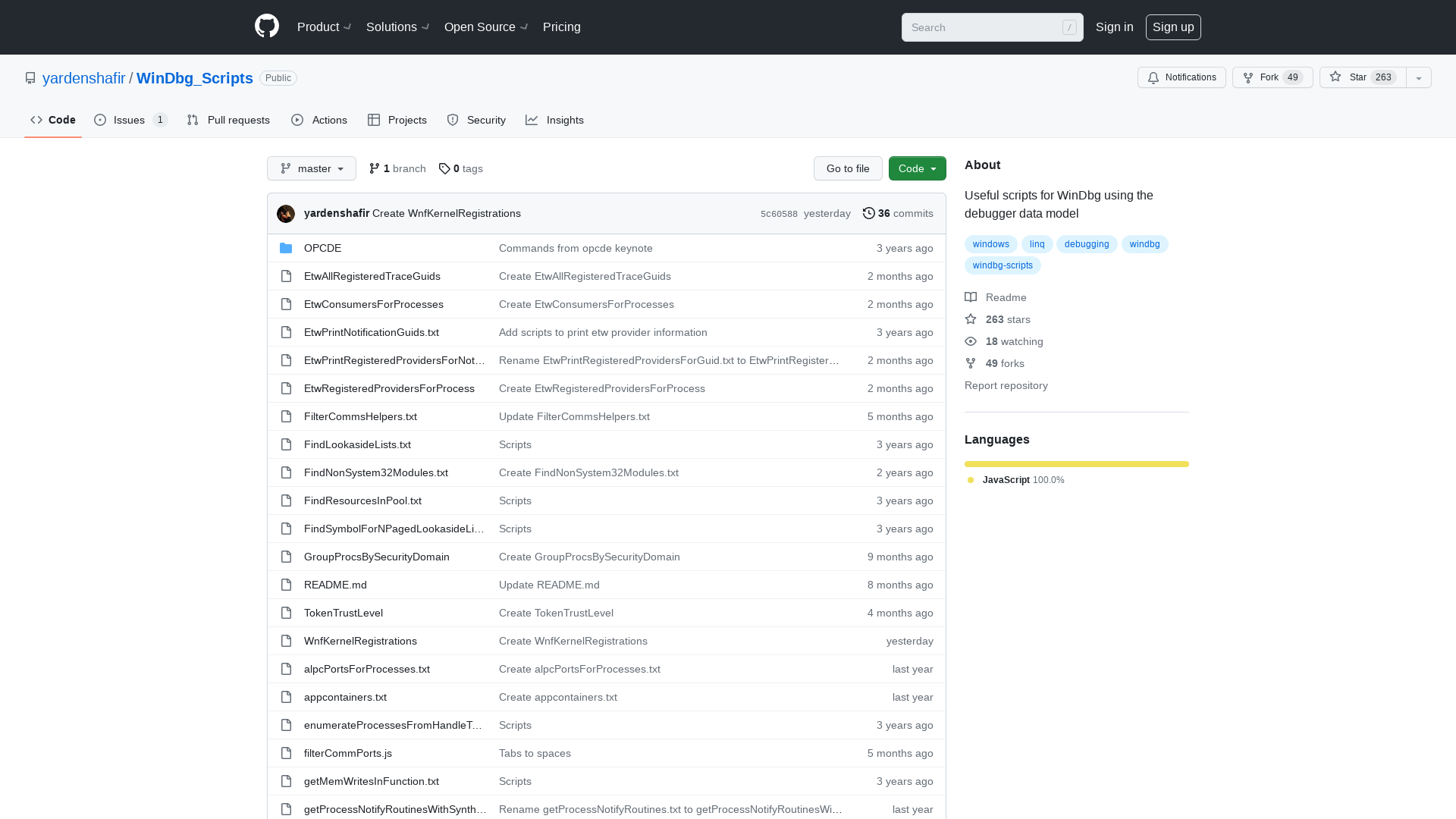Image resolution: width=1456 pixels, height=819 pixels.
Task: Click the eye icon next to 18 watching
Action: point(971,341)
